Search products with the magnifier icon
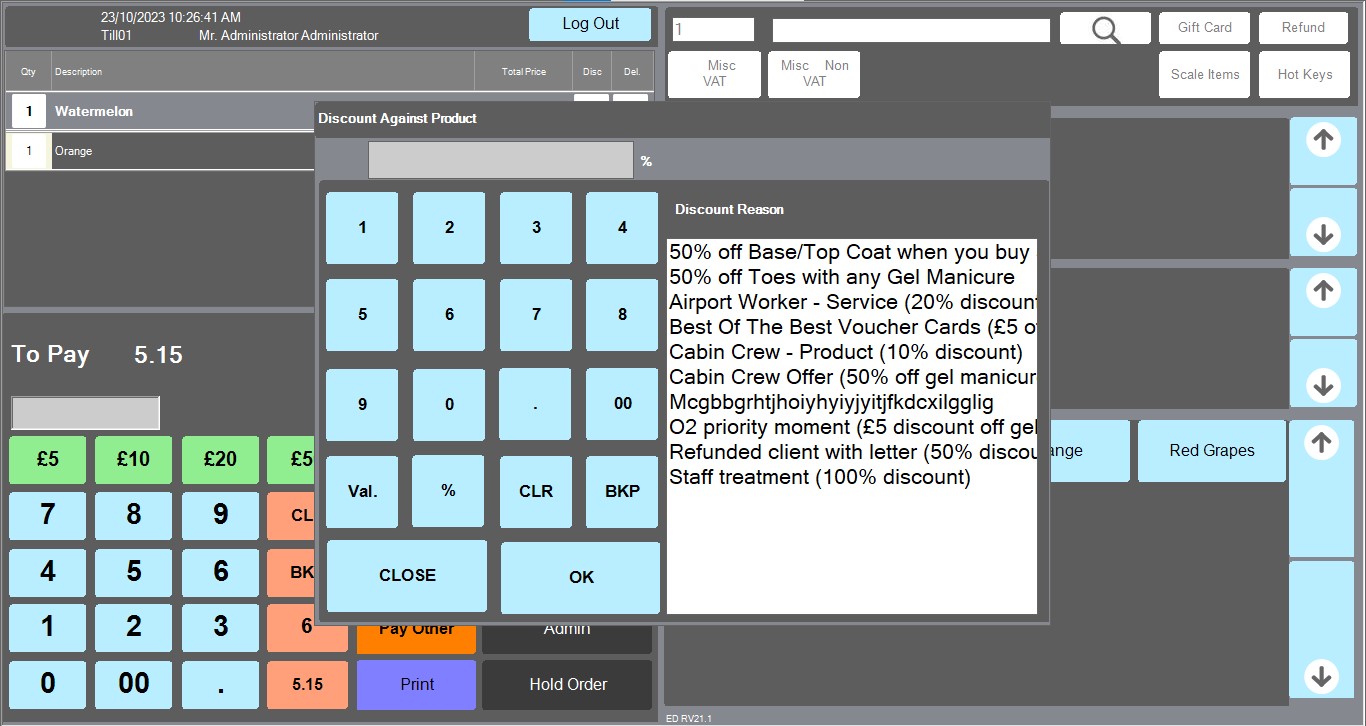The width and height of the screenshot is (1366, 726). [1104, 28]
